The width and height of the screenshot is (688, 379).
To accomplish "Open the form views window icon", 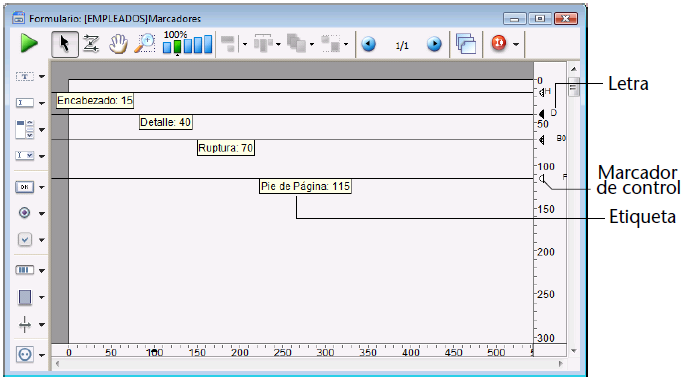I will pos(466,44).
